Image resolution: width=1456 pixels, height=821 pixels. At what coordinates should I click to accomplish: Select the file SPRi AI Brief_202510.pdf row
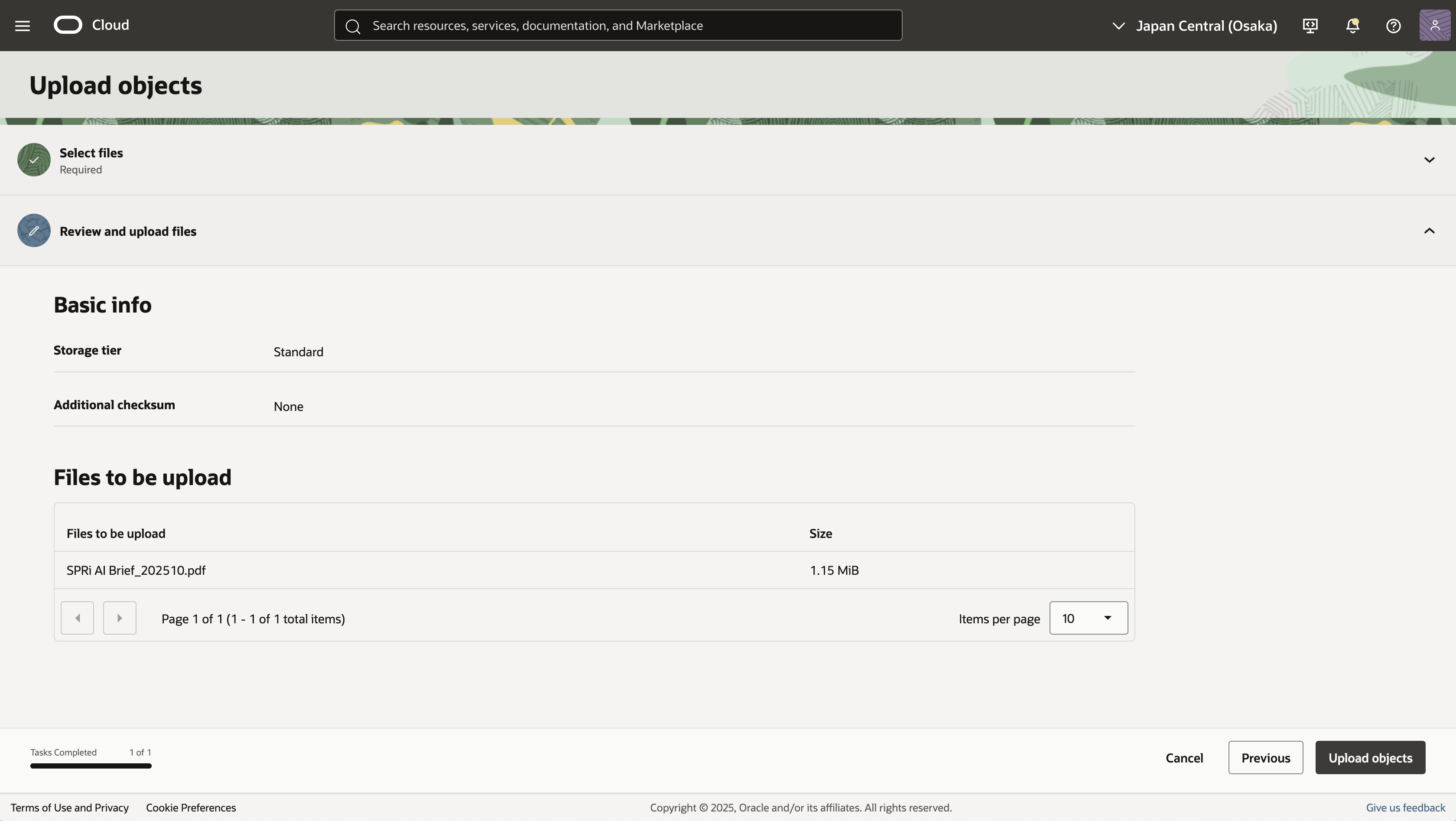136,570
